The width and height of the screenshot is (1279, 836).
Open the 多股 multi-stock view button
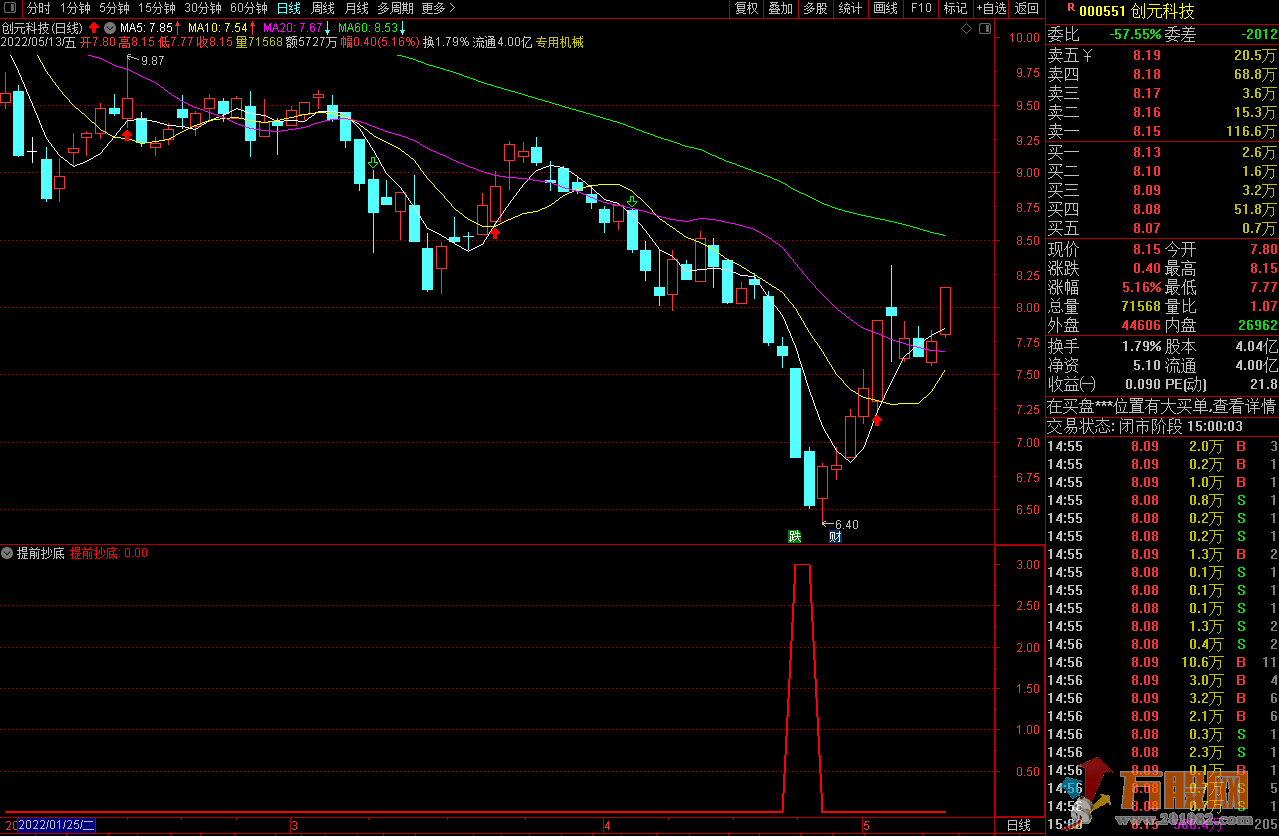(816, 8)
